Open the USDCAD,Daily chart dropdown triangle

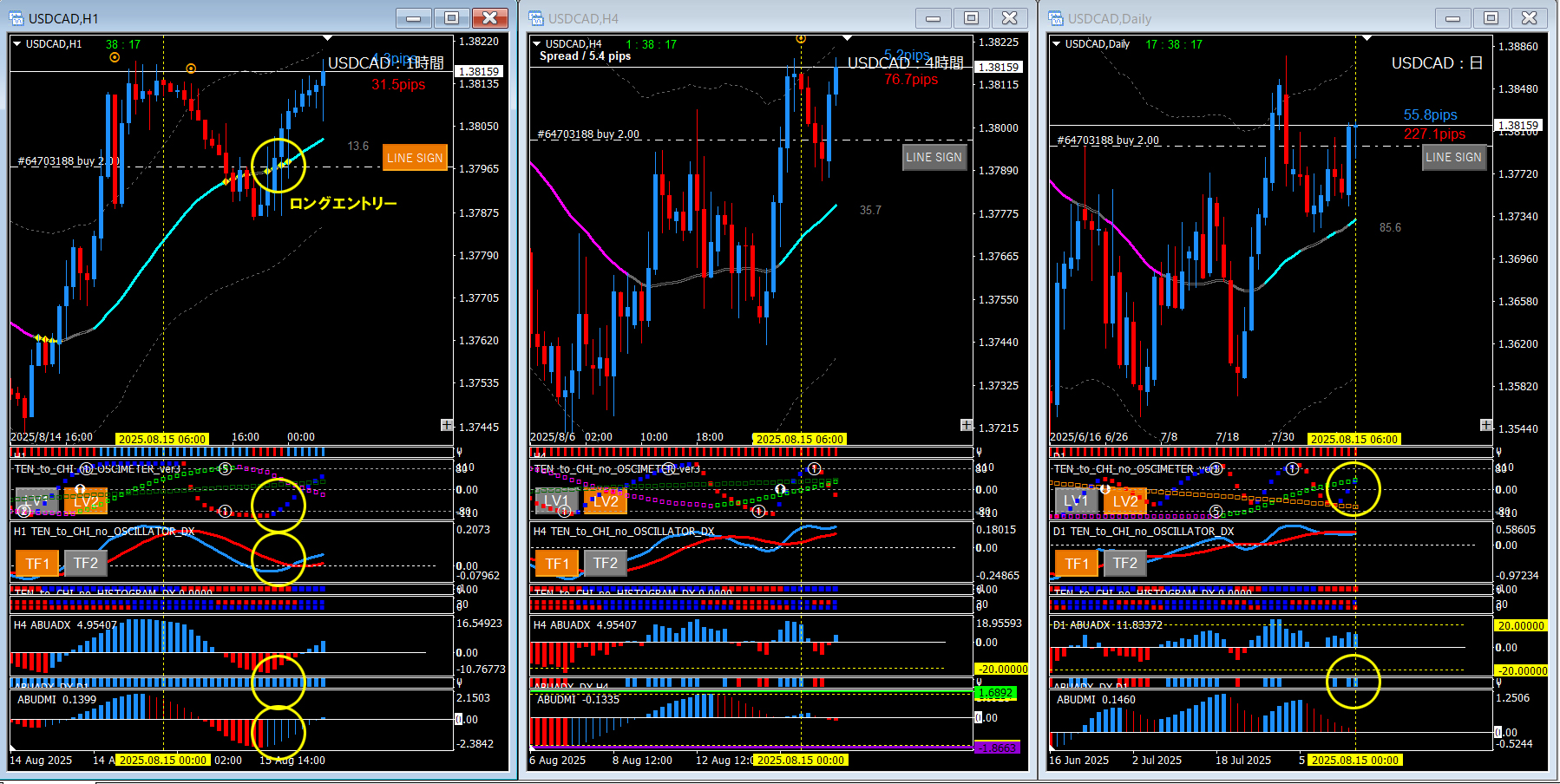[x=1056, y=43]
